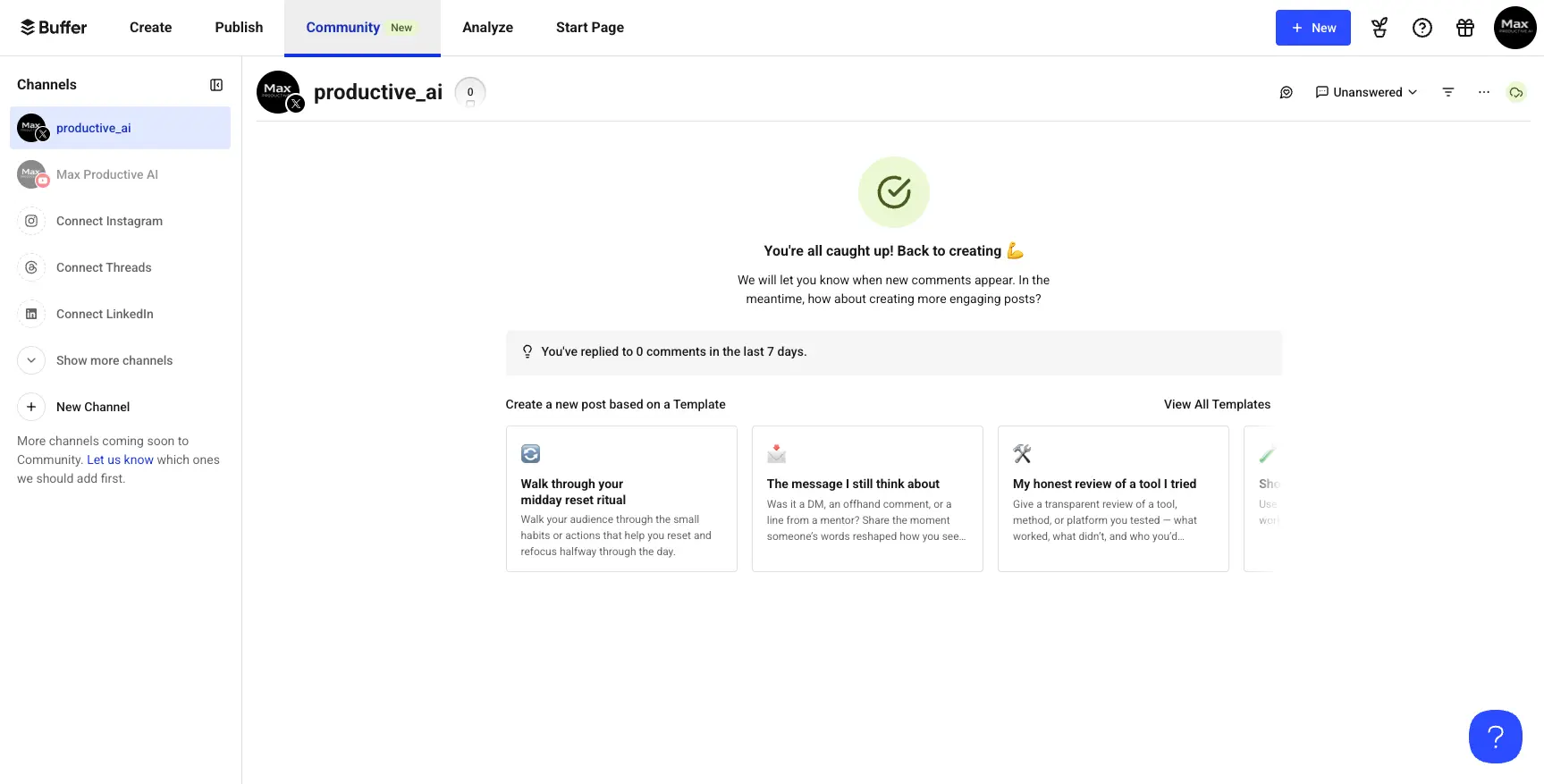This screenshot has width=1544, height=784.
Task: Click the blue New button
Action: click(x=1312, y=28)
